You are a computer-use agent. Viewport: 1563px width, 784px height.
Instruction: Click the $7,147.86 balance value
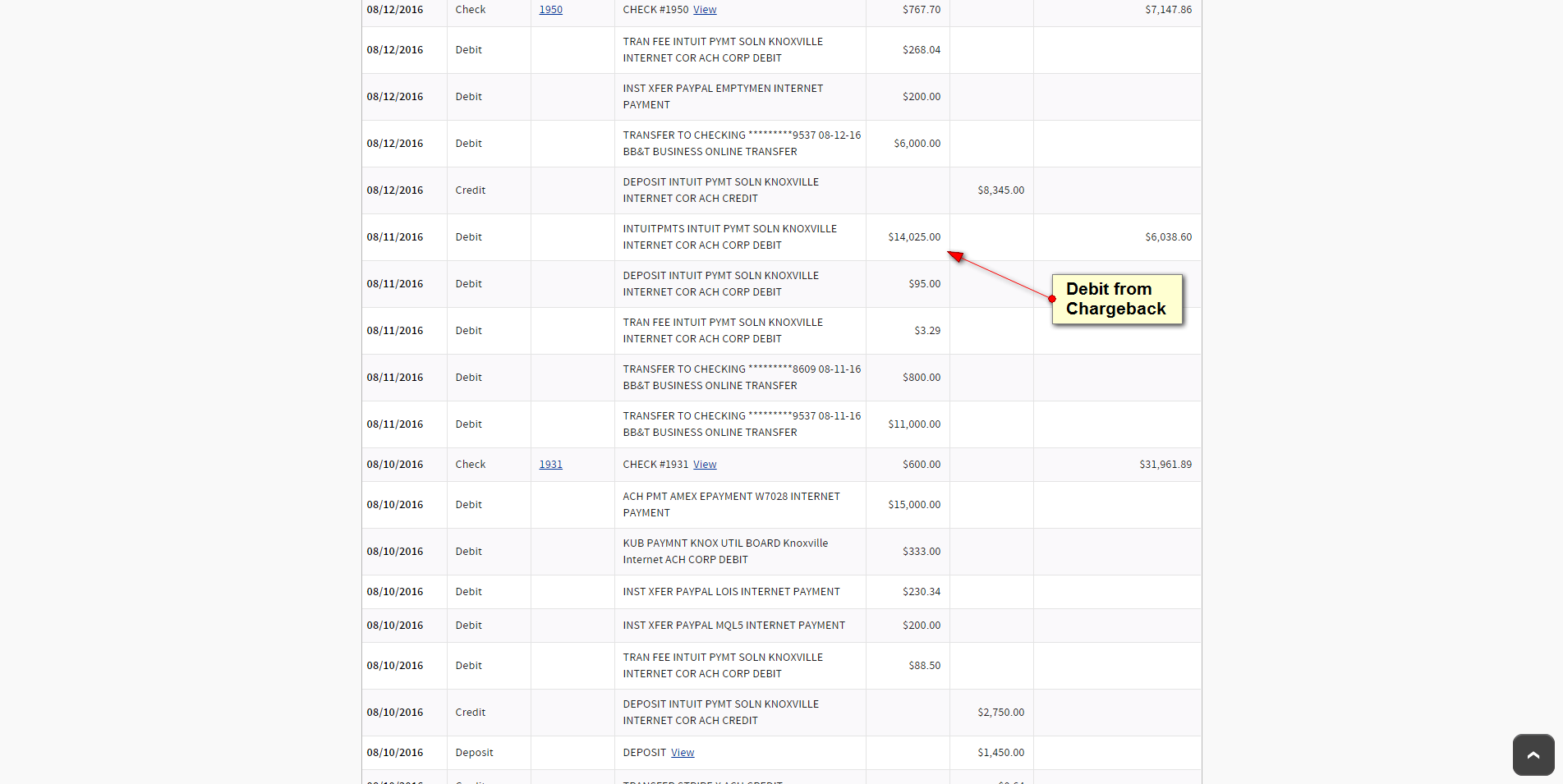1168,10
